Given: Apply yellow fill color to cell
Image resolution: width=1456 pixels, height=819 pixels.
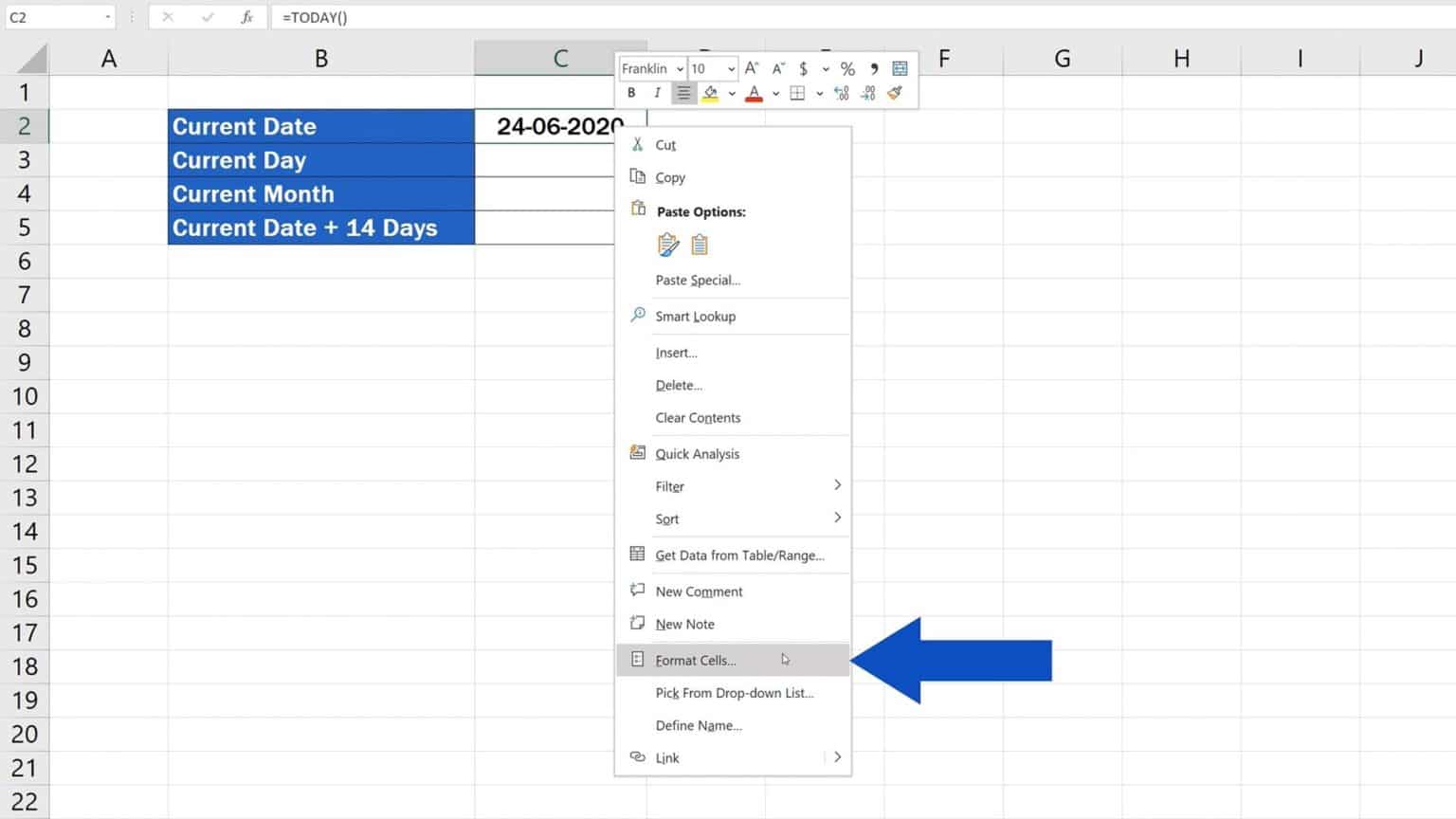Looking at the screenshot, I should coord(710,92).
